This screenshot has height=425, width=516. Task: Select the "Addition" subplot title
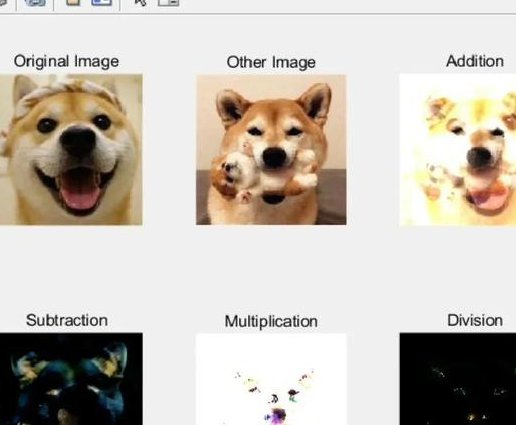[x=475, y=61]
